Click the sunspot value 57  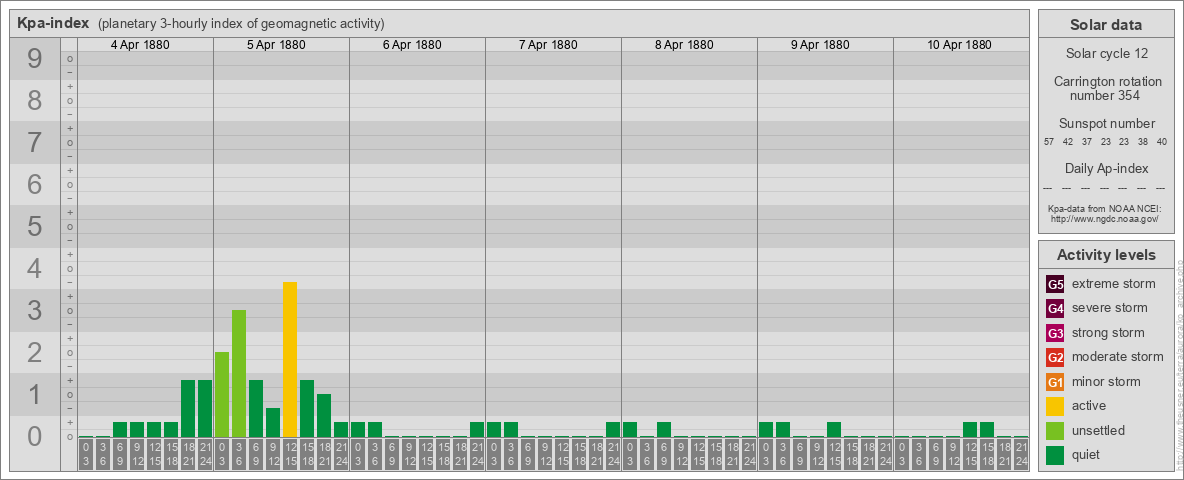(x=1049, y=142)
